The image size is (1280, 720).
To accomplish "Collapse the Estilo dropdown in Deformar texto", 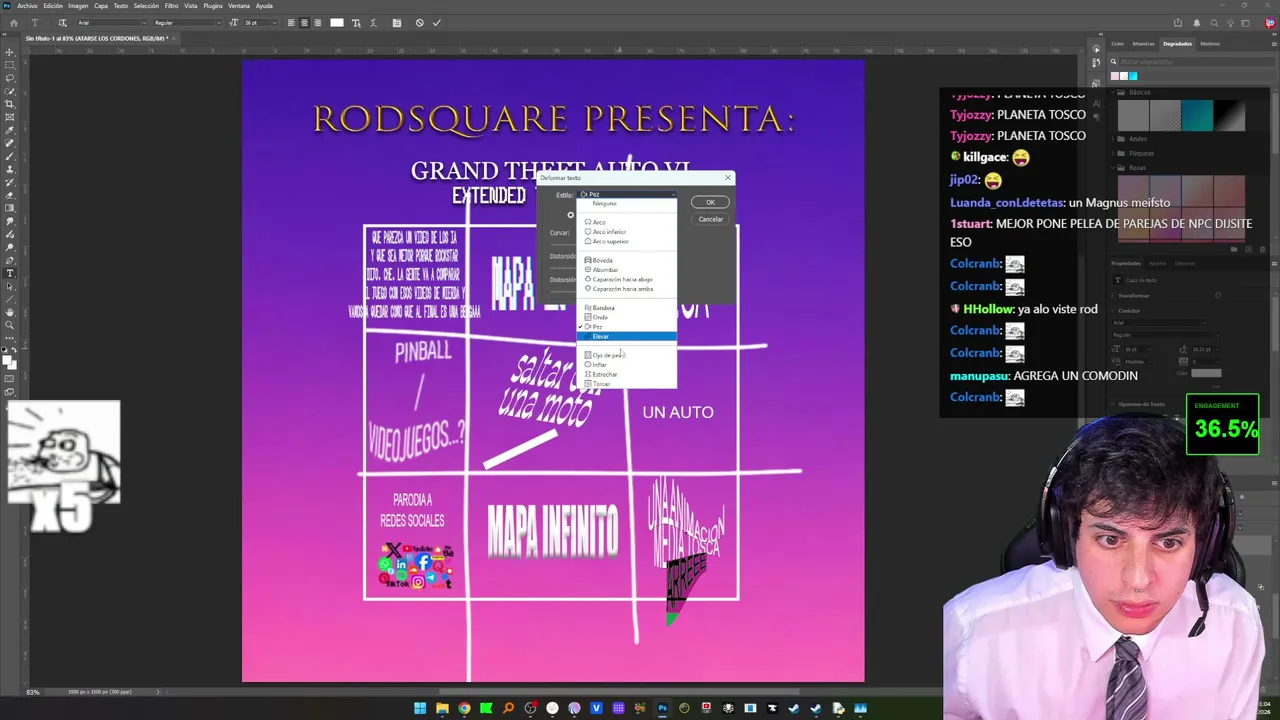I will pyautogui.click(x=627, y=194).
